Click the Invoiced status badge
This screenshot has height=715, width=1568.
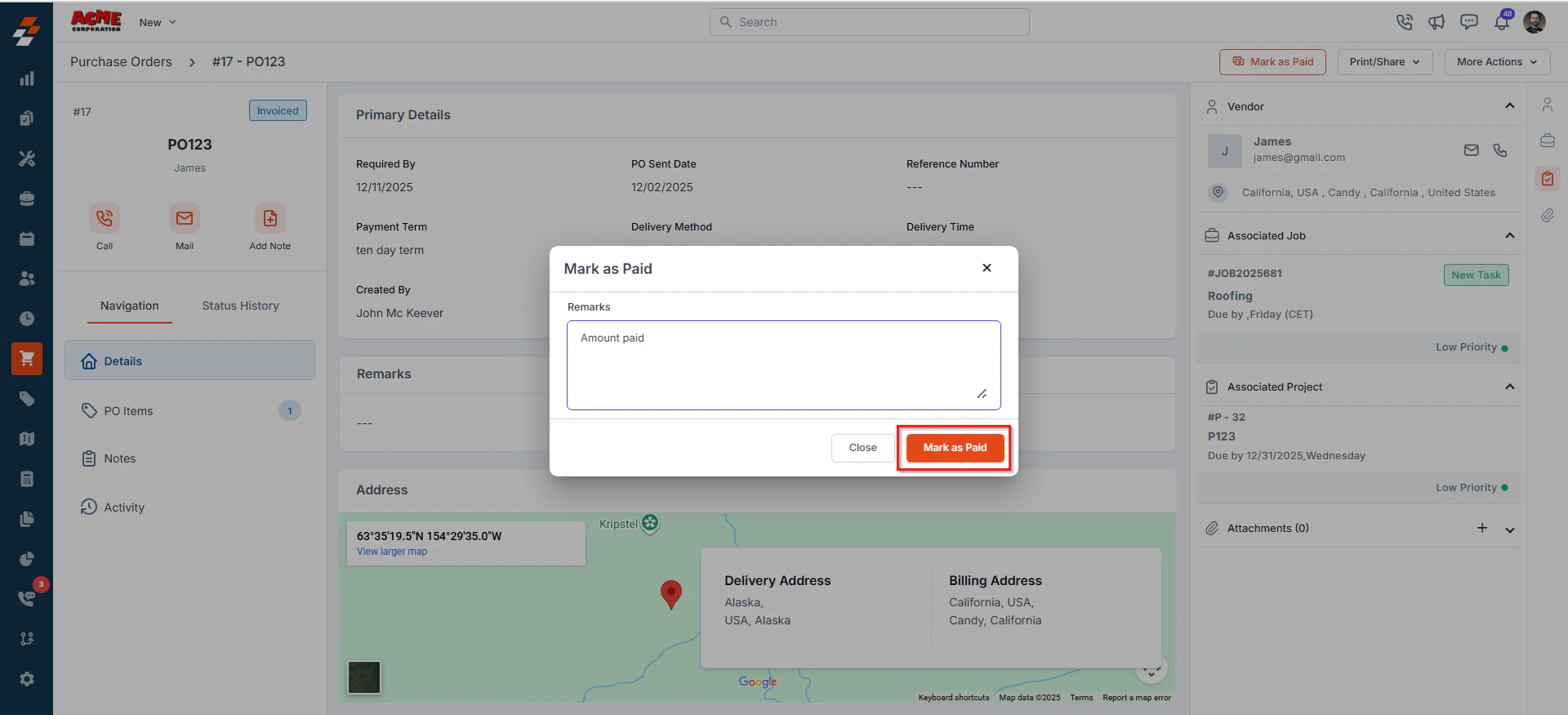coord(278,110)
